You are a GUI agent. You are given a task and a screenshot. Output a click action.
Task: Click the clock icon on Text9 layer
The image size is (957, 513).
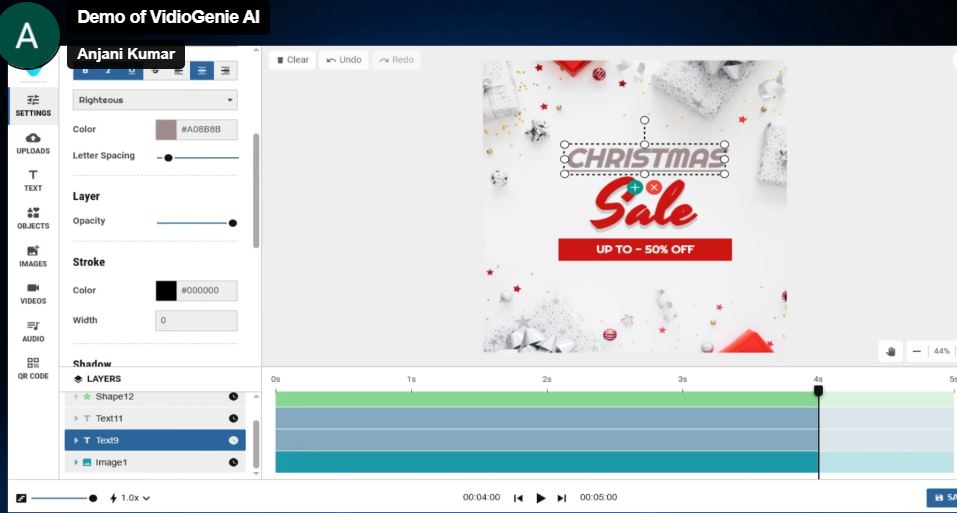pos(233,440)
